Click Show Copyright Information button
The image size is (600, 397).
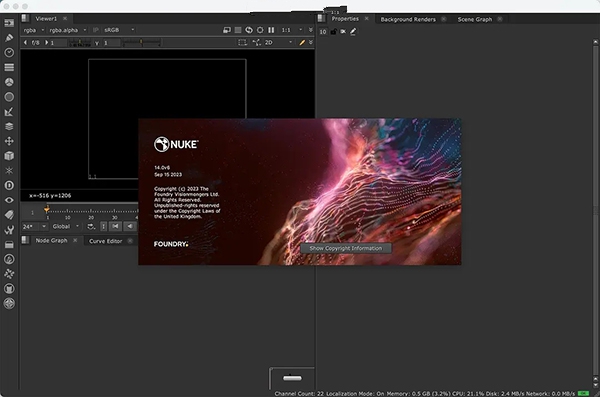(346, 248)
